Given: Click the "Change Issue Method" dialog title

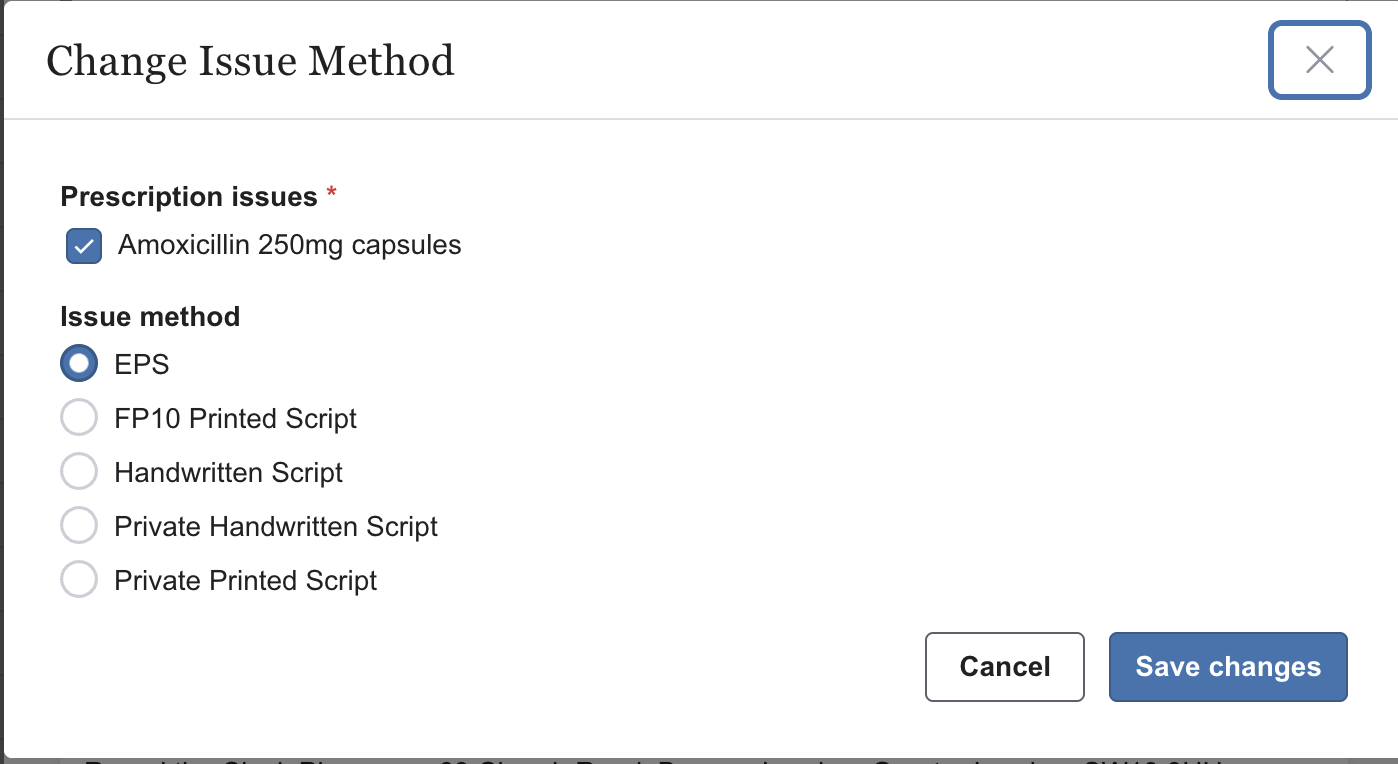Looking at the screenshot, I should click(x=250, y=61).
